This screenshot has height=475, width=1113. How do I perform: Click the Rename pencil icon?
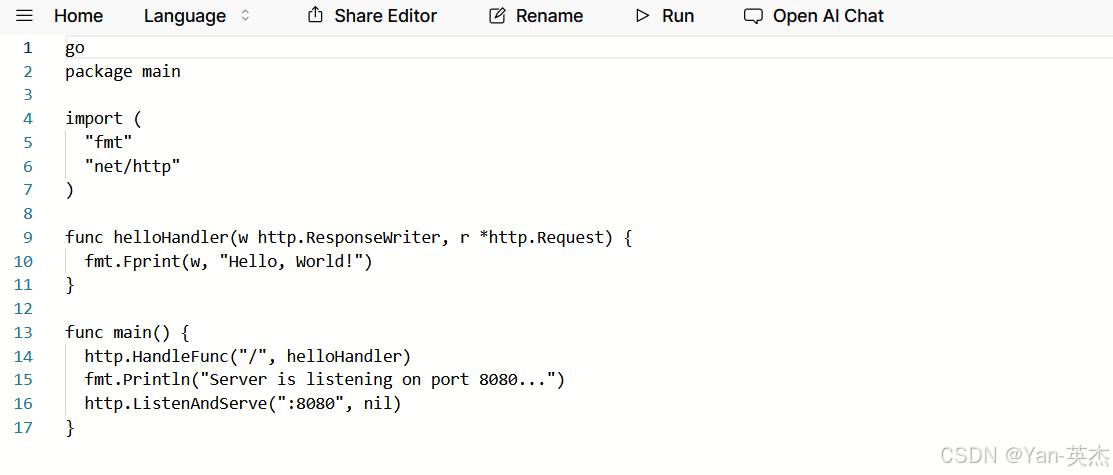point(498,16)
